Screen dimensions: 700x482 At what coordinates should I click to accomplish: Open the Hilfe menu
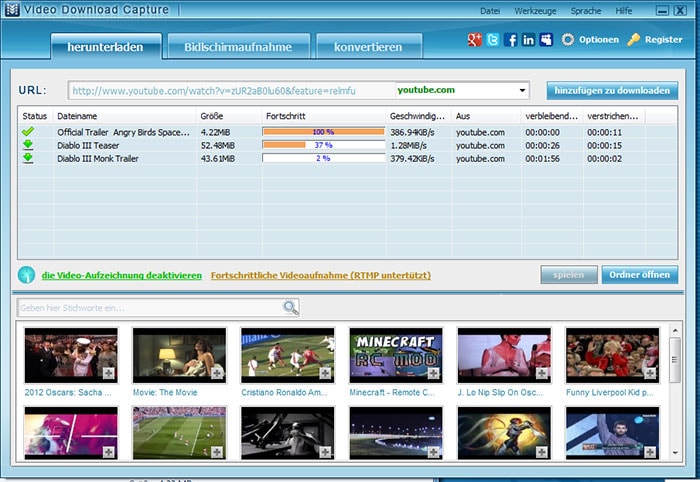click(624, 11)
